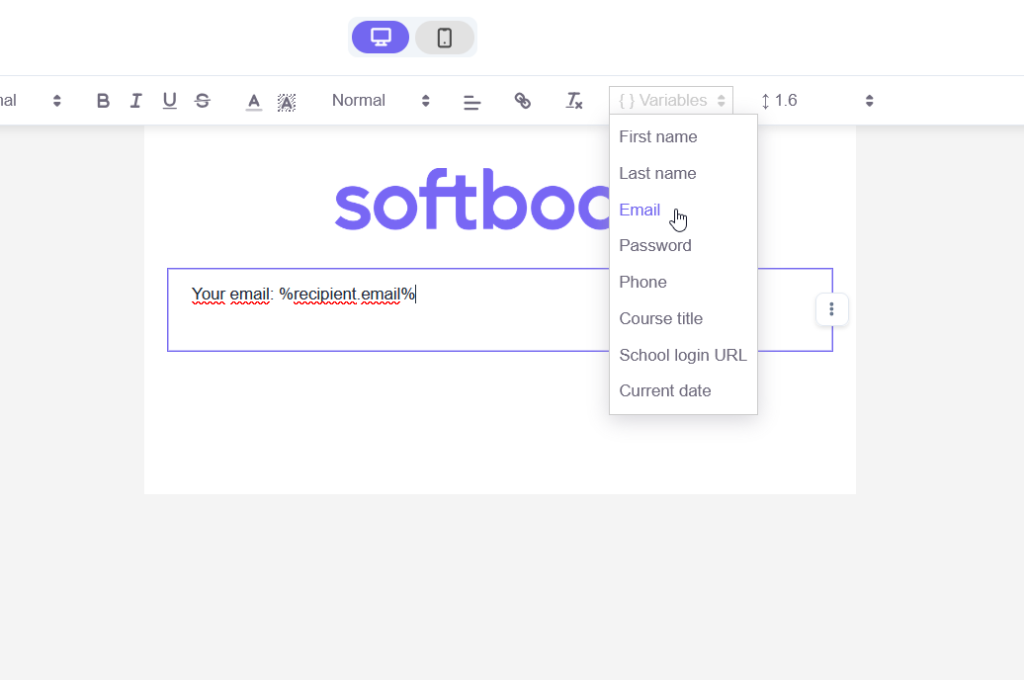Insert the First name variable
The width and height of the screenshot is (1024, 680).
point(658,137)
